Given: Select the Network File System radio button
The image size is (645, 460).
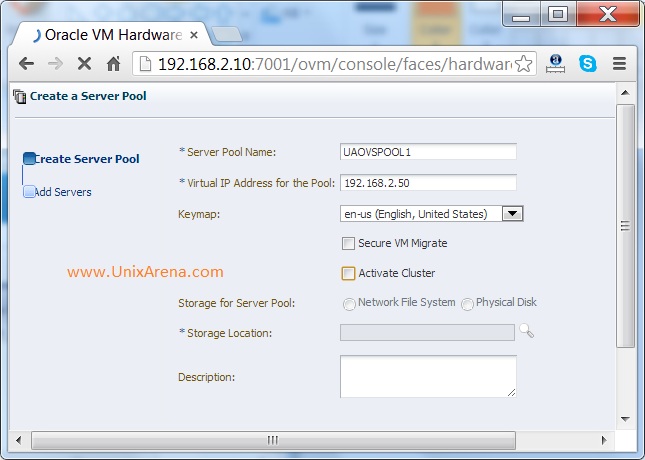Looking at the screenshot, I should pos(349,304).
